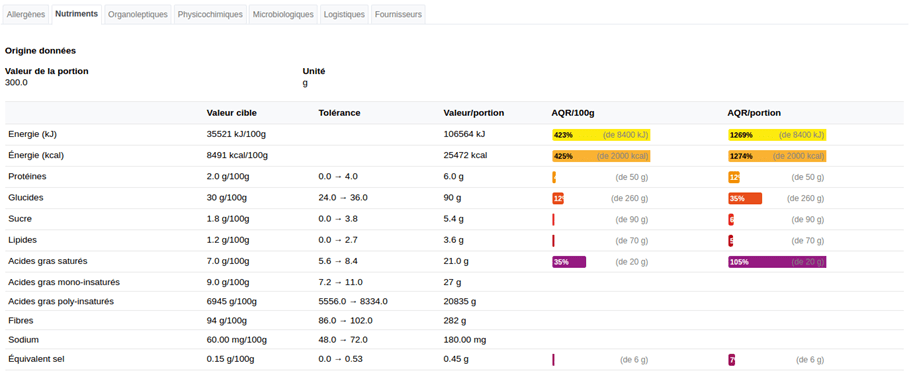The width and height of the screenshot is (915, 375).
Task: Click the saturés value 21.0 g
Action: pyautogui.click(x=456, y=261)
